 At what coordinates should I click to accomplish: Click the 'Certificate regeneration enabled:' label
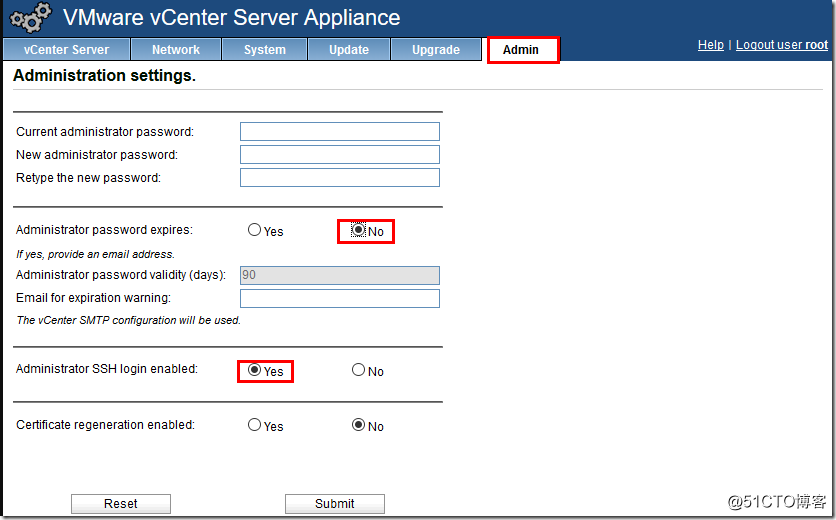coord(106,425)
